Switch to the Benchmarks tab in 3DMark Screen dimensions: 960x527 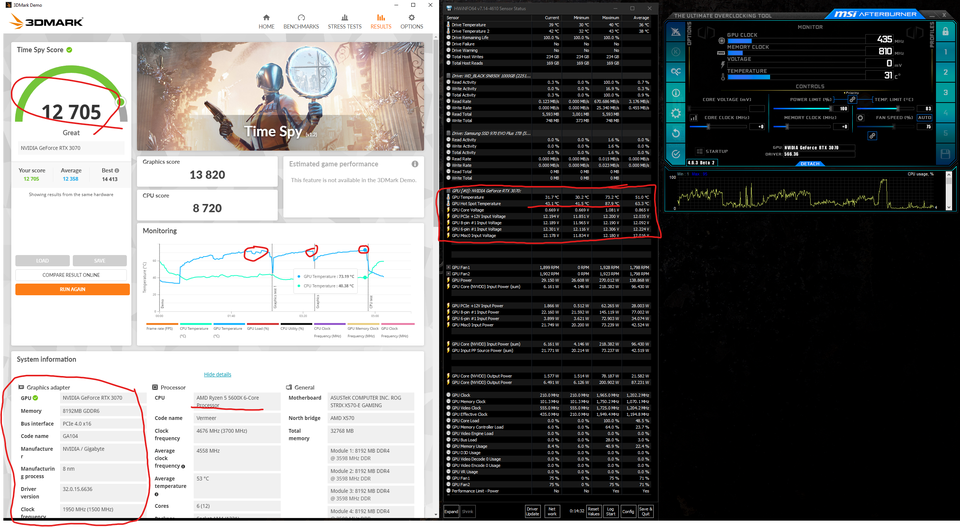tap(301, 21)
